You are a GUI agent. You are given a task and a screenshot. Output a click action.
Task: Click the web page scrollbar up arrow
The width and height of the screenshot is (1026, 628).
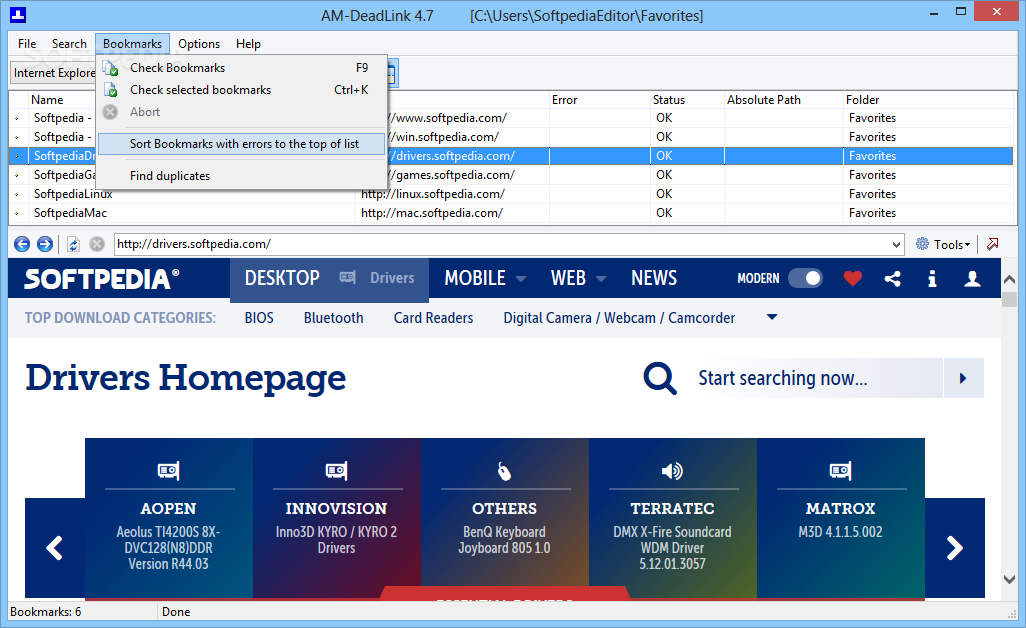coord(1010,279)
